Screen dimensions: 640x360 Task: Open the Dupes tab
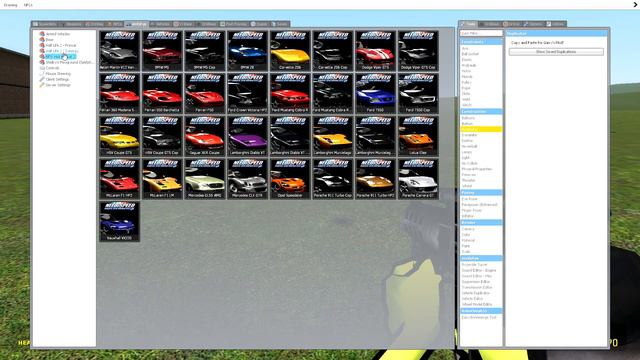(259, 24)
